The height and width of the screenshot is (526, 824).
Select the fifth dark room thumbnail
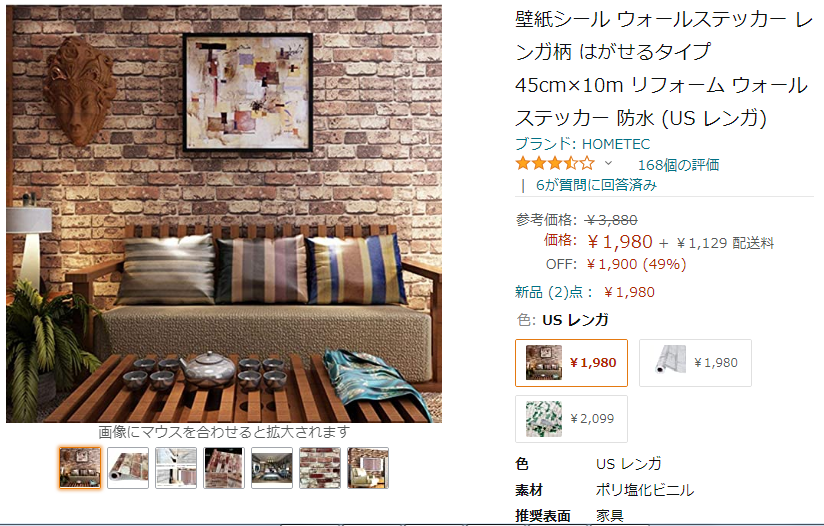[x=272, y=468]
